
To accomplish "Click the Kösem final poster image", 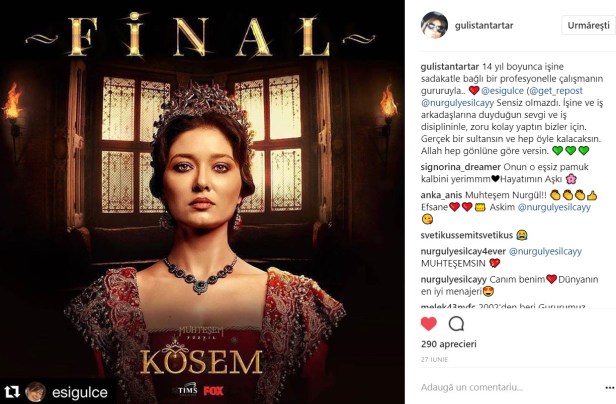I will tap(202, 202).
